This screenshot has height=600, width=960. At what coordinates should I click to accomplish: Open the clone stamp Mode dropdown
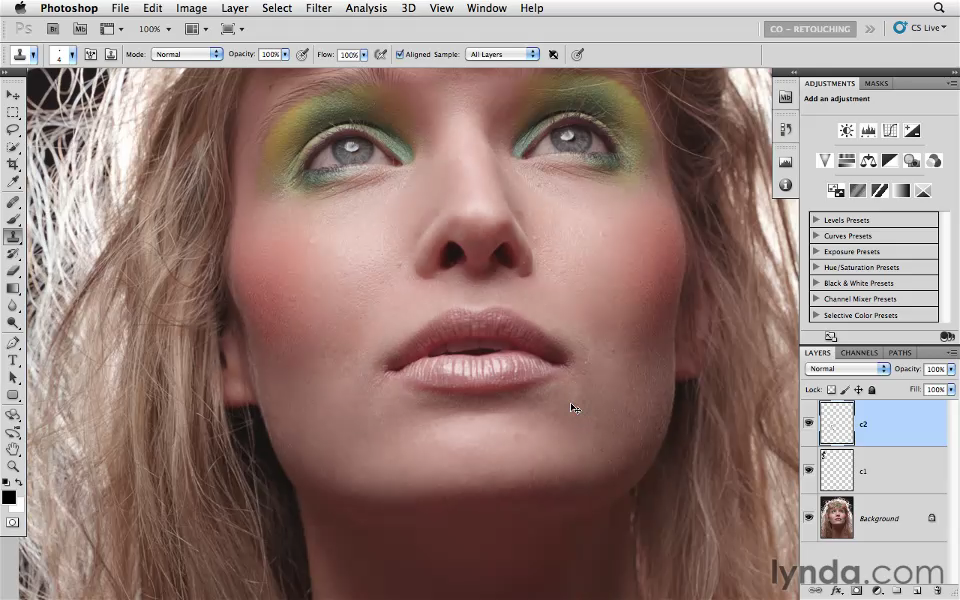coord(186,54)
